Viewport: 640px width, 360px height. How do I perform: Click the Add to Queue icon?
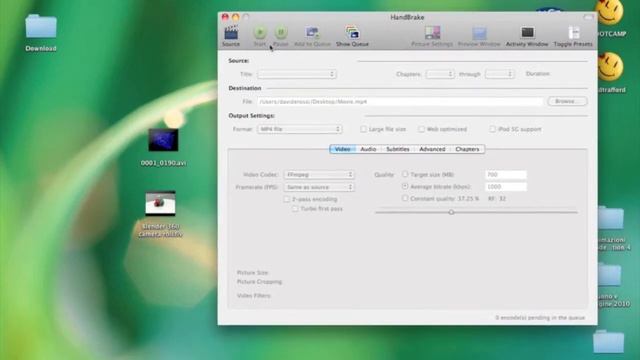tap(312, 33)
